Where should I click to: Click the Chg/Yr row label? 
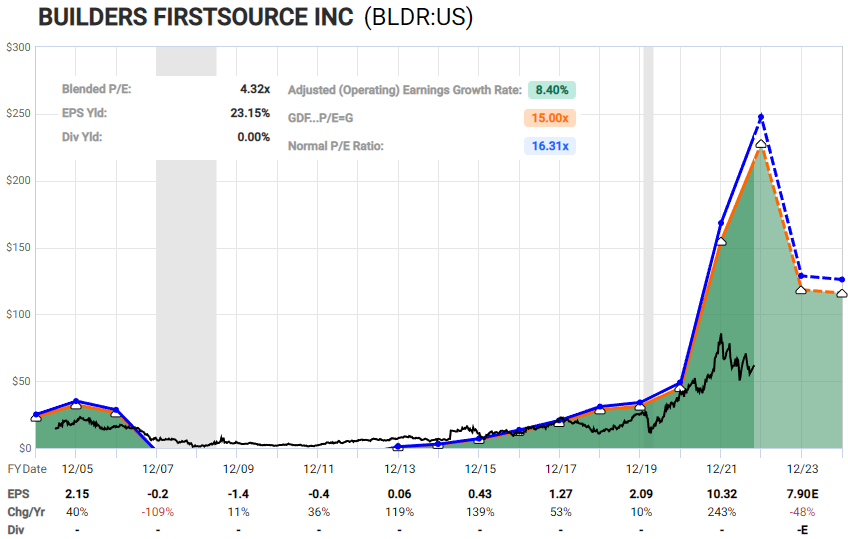tap(26, 512)
